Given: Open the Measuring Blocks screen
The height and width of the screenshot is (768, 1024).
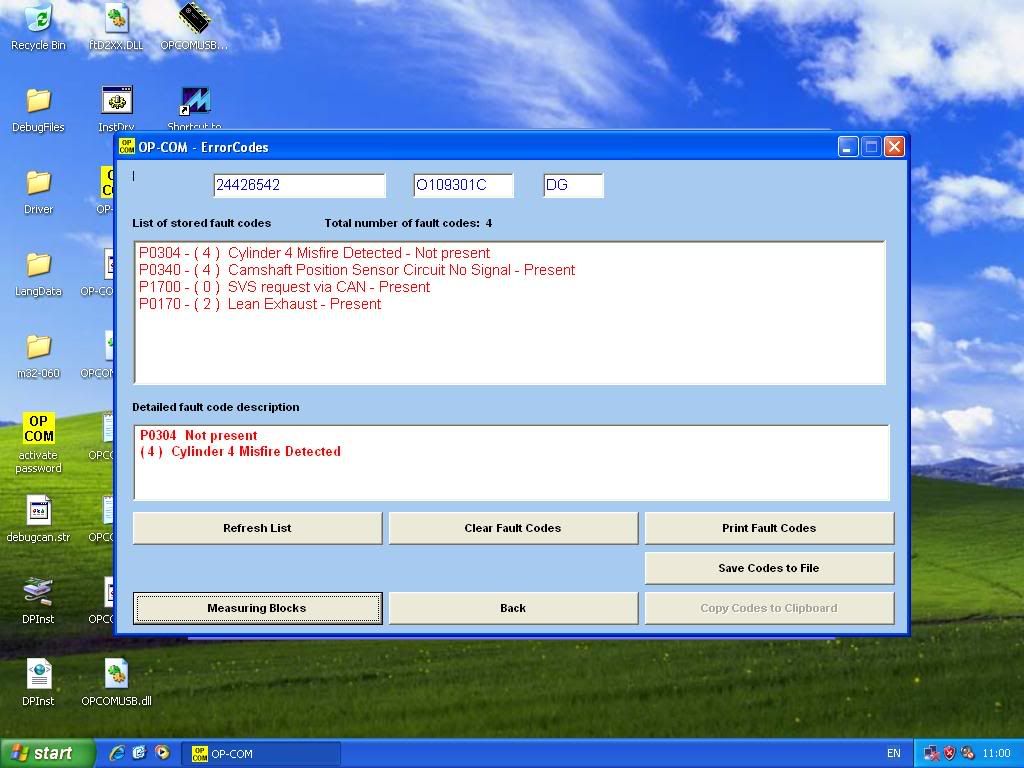Looking at the screenshot, I should 257,608.
